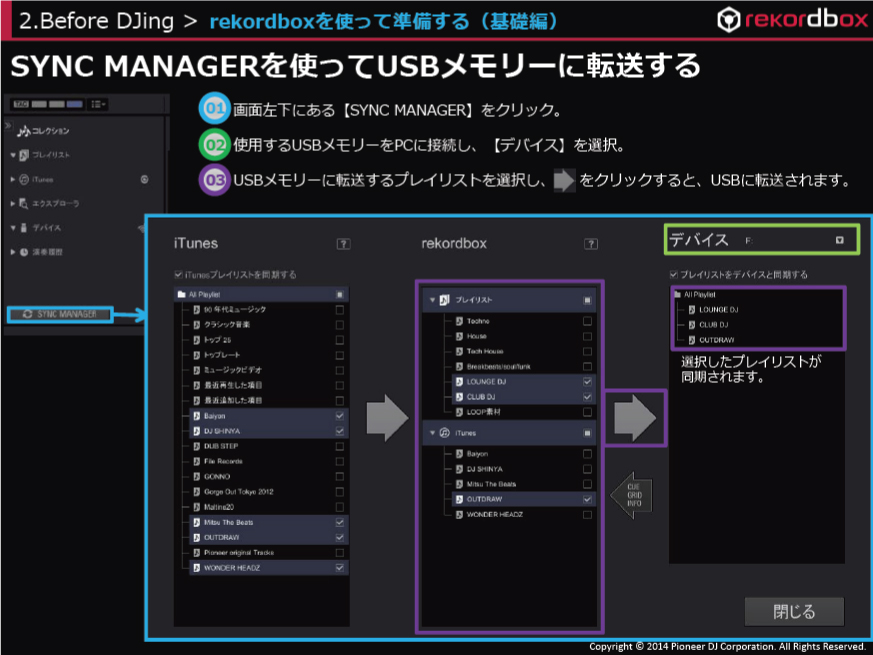873x655 pixels.
Task: Select the トップレート playlist row
Action: coord(271,355)
